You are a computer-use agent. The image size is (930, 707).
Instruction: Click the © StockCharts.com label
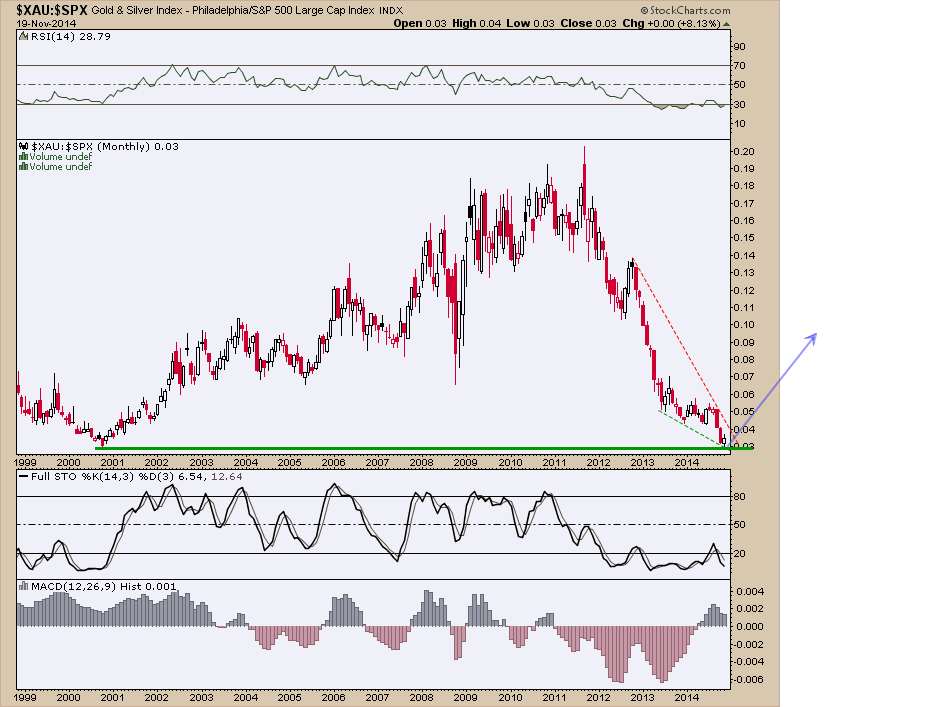685,11
